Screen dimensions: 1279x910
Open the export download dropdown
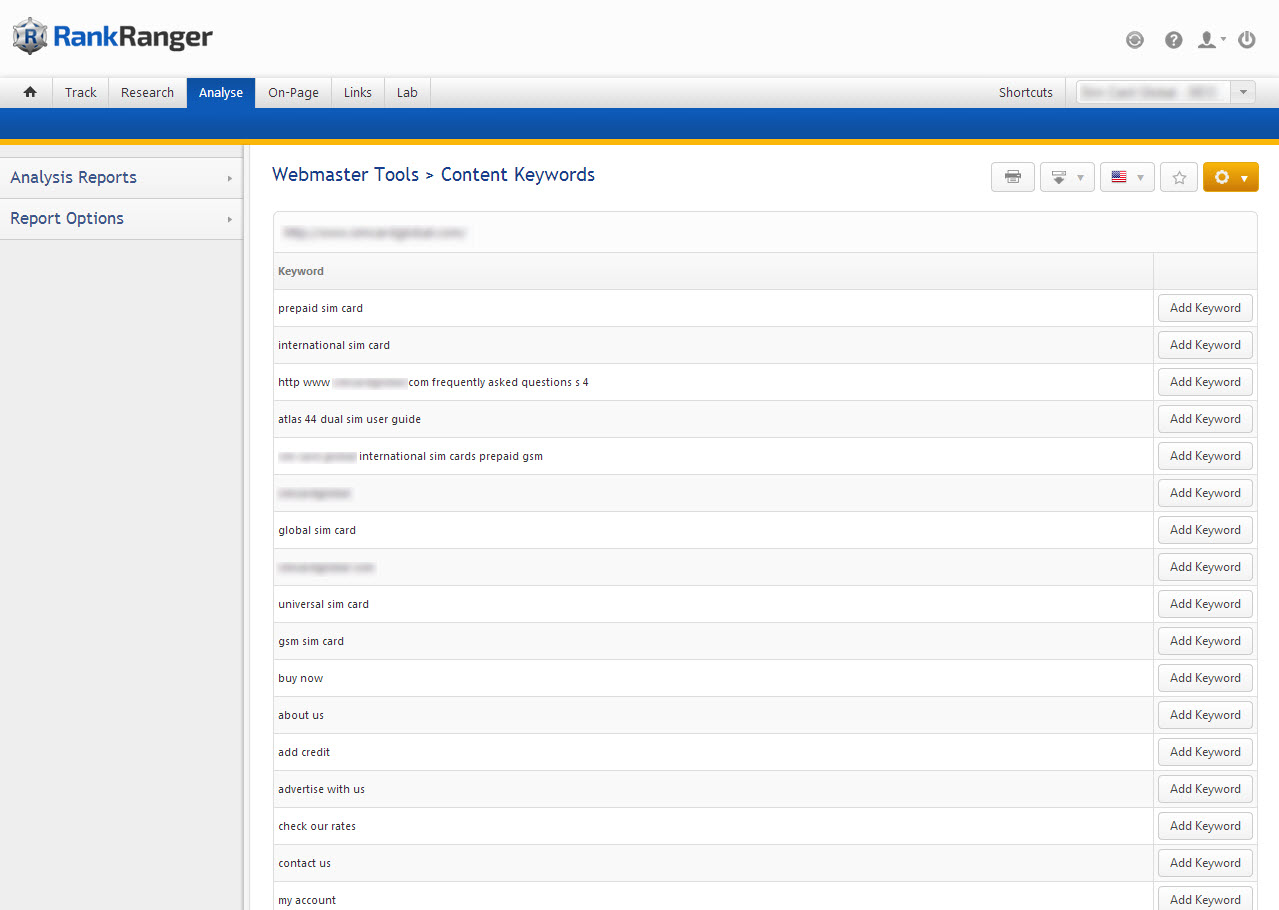point(1067,177)
